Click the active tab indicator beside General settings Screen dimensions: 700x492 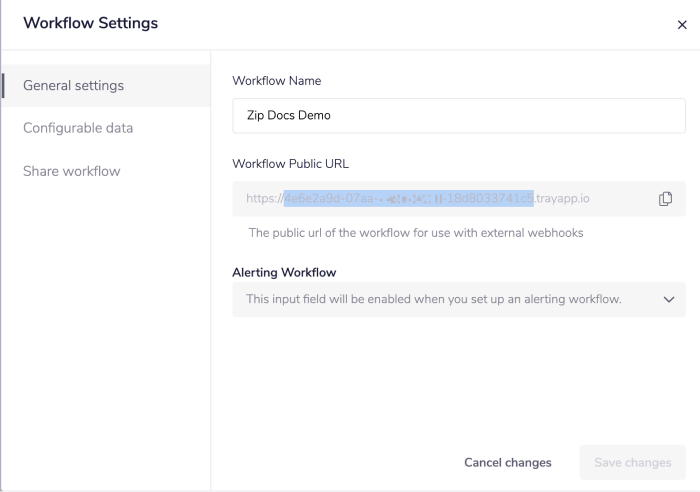3,85
